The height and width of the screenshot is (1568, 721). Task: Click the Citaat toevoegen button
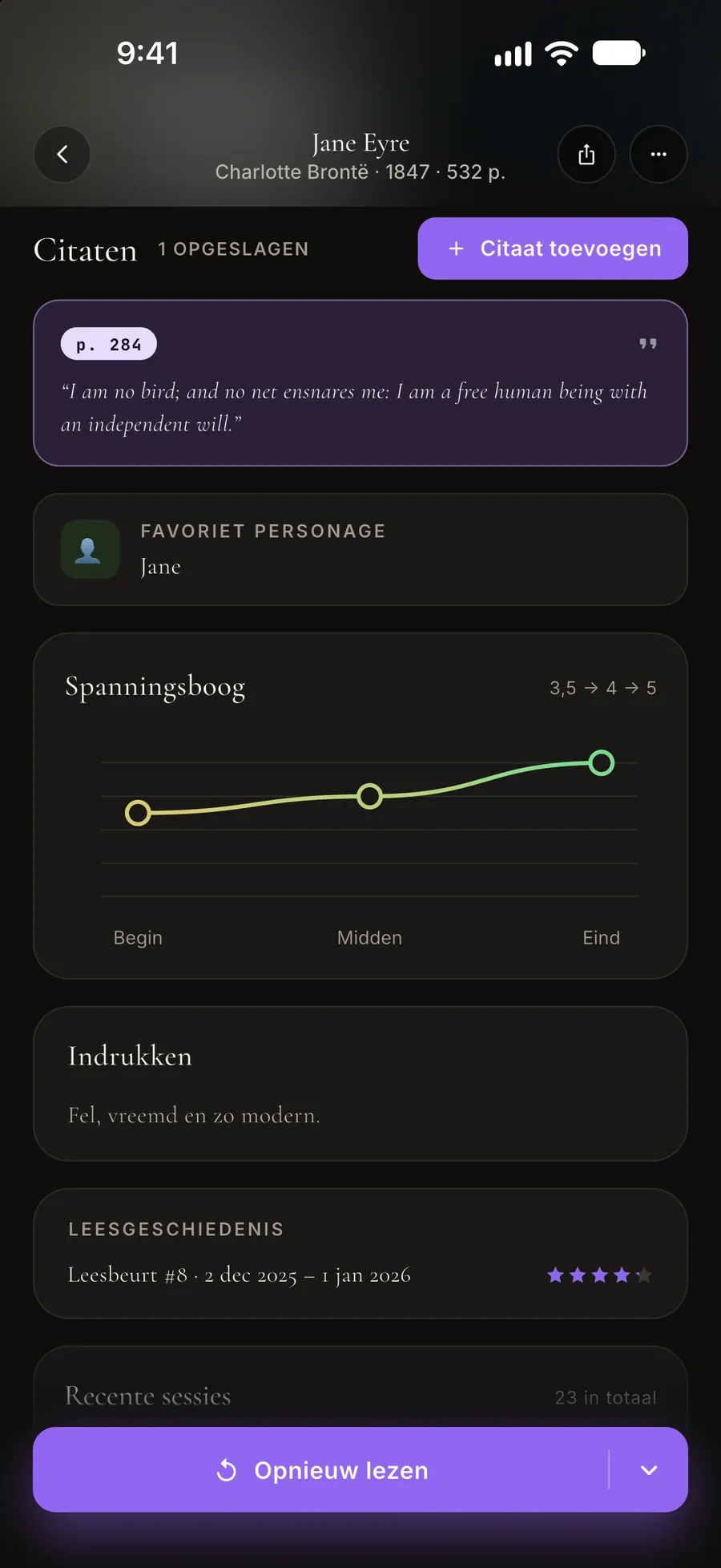pyautogui.click(x=553, y=249)
